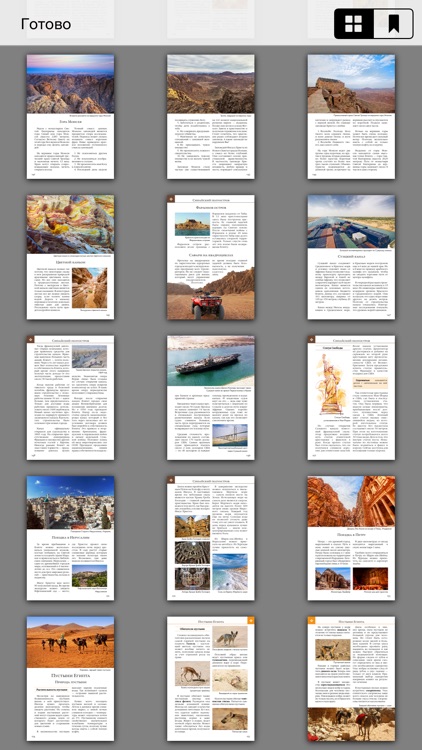This screenshot has height=750, width=422.
Task: Switch to bookmarks view
Action: (393, 23)
